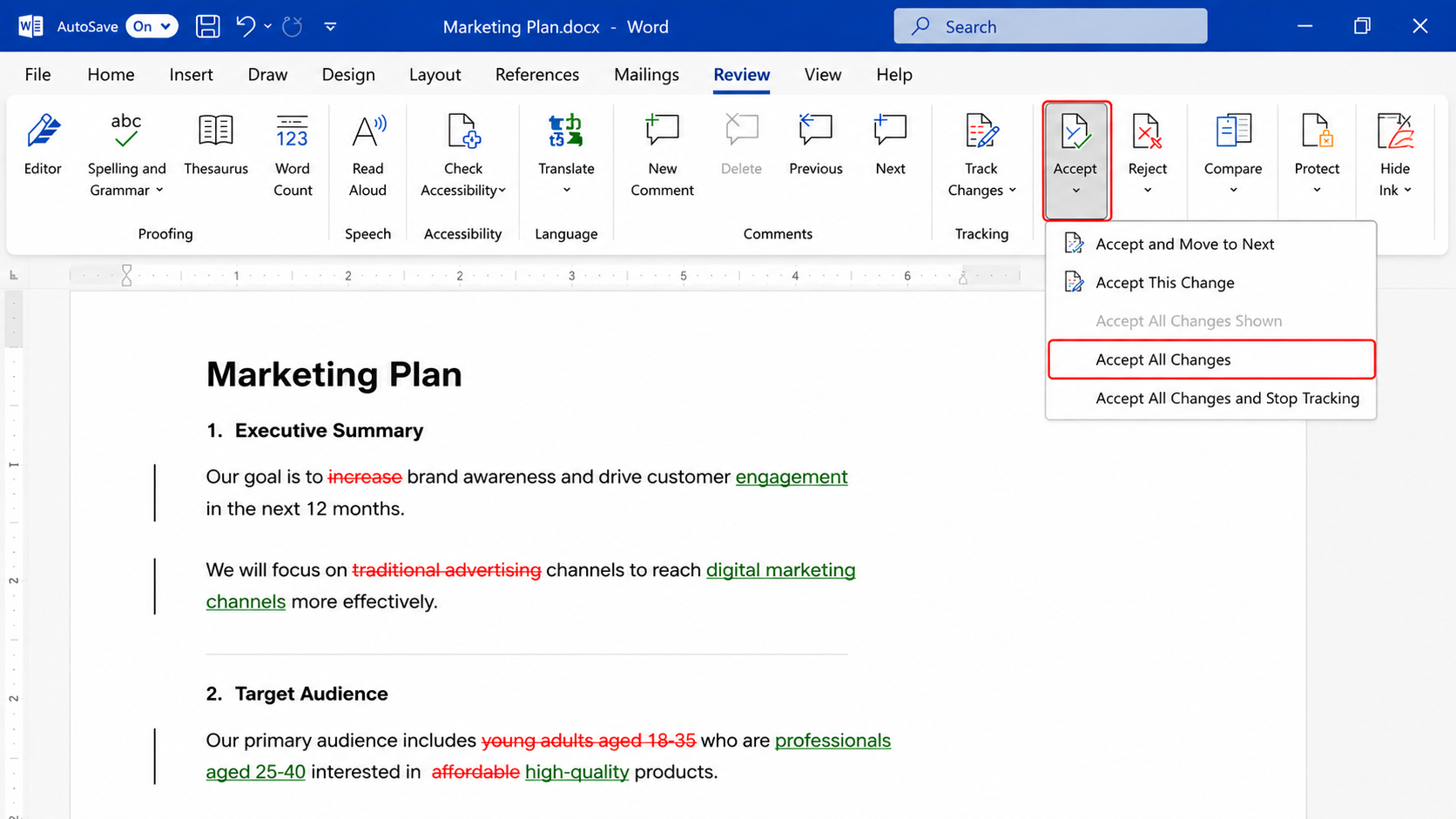The height and width of the screenshot is (819, 1456).
Task: Save the document with the disk icon
Action: [207, 26]
